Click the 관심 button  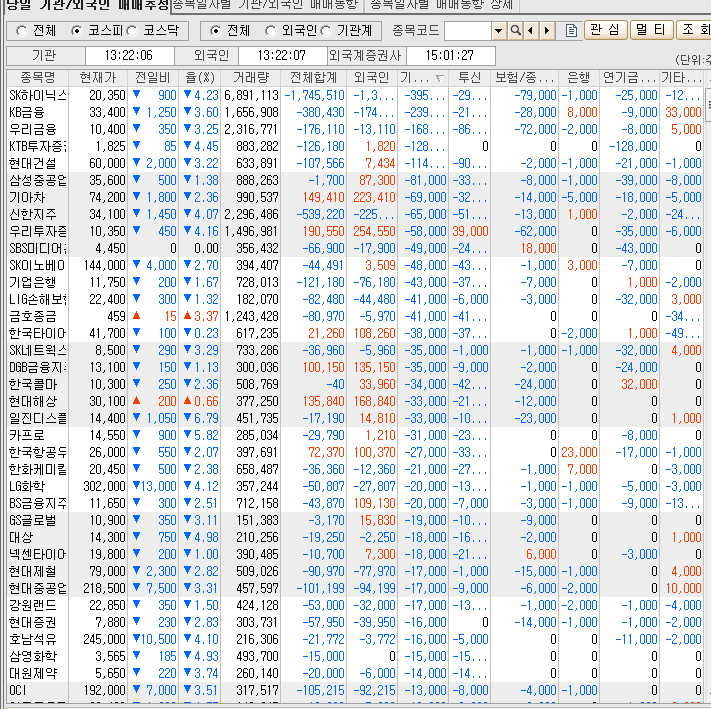pyautogui.click(x=605, y=30)
